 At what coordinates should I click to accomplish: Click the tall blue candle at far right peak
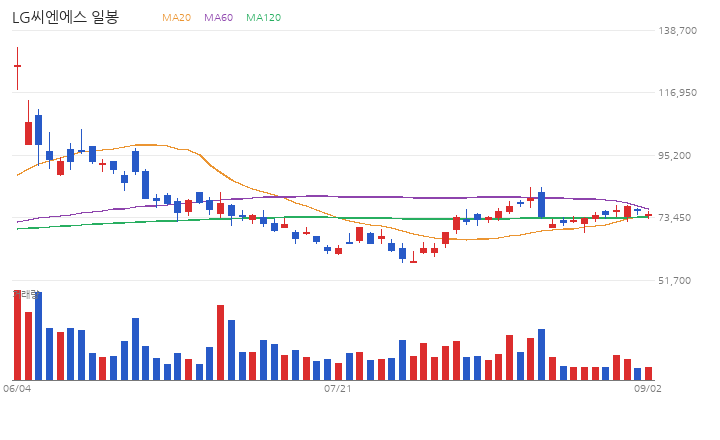pos(542,203)
